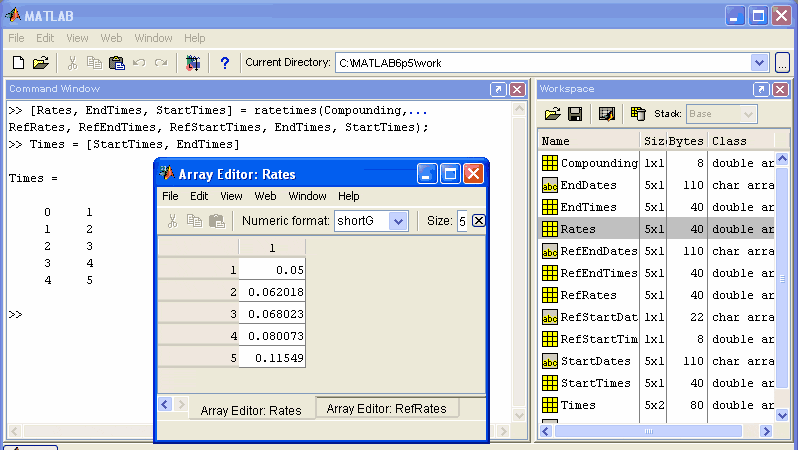This screenshot has width=799, height=450.
Task: Select the RefEndDates variable in Workspace
Action: [x=599, y=251]
